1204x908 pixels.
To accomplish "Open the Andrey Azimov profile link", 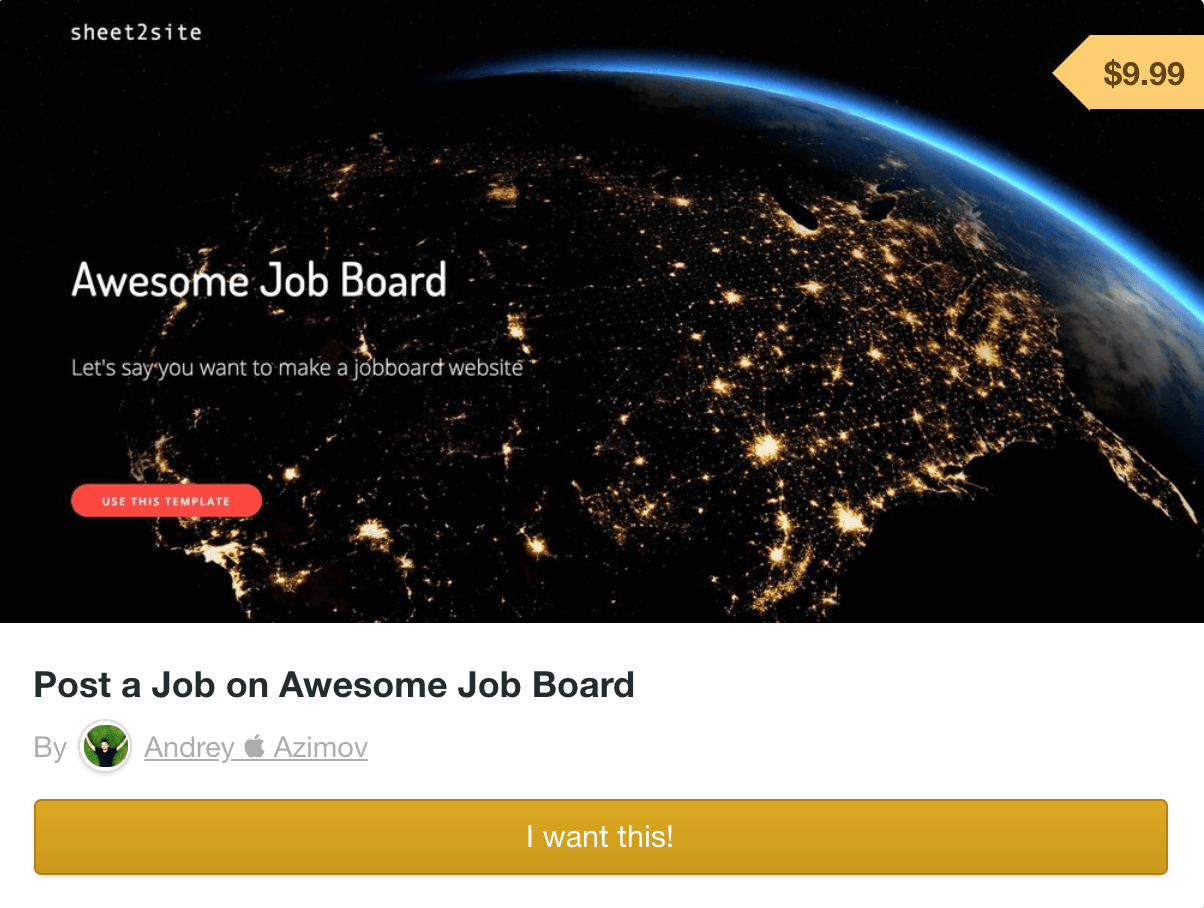I will coord(256,747).
